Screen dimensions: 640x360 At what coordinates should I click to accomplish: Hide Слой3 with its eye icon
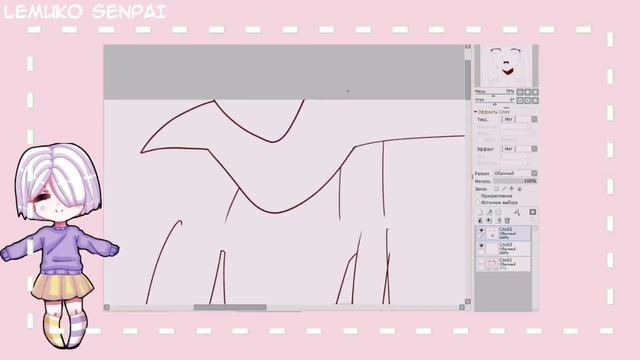[482, 245]
